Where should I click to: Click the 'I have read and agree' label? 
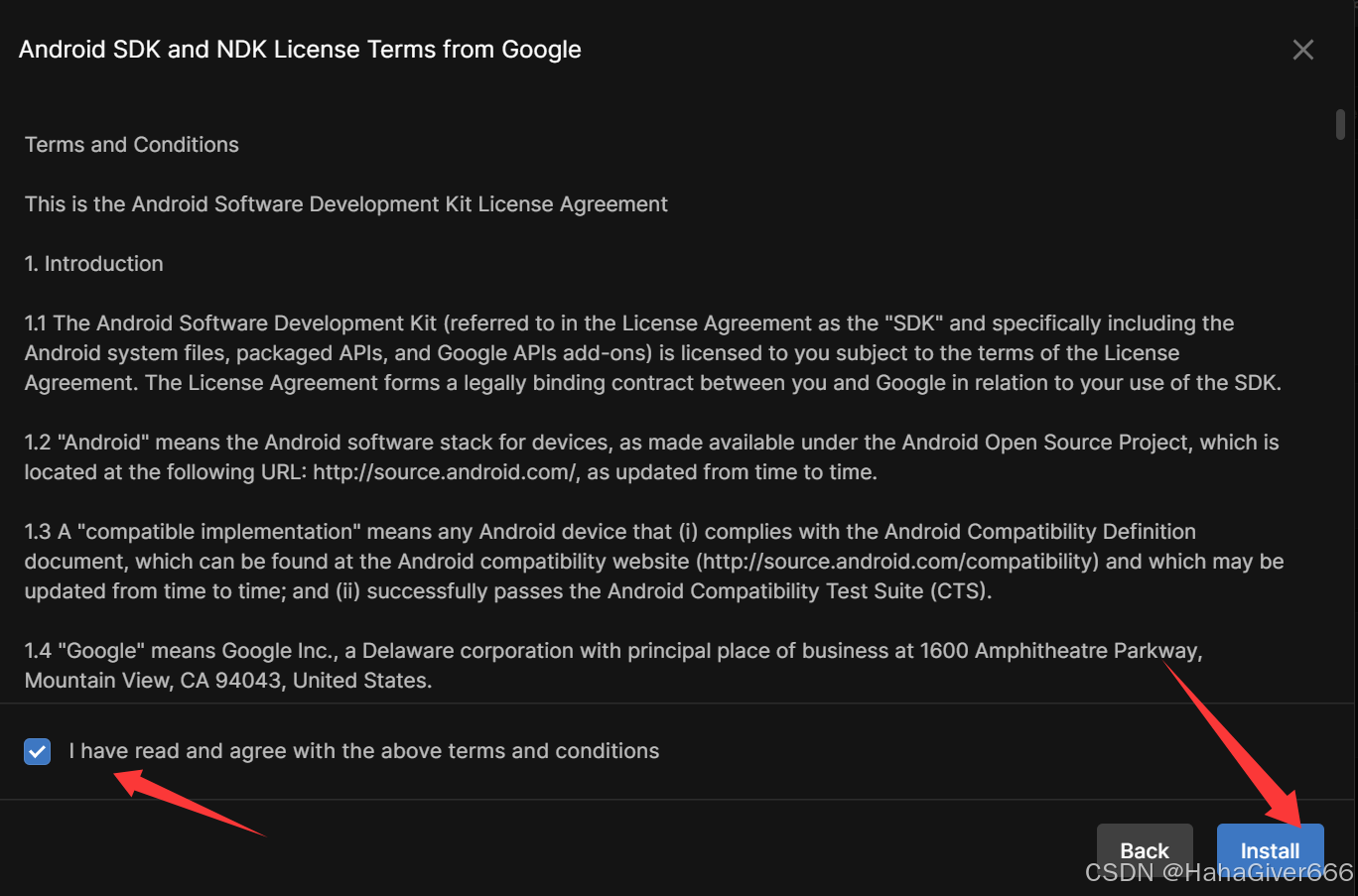click(364, 751)
